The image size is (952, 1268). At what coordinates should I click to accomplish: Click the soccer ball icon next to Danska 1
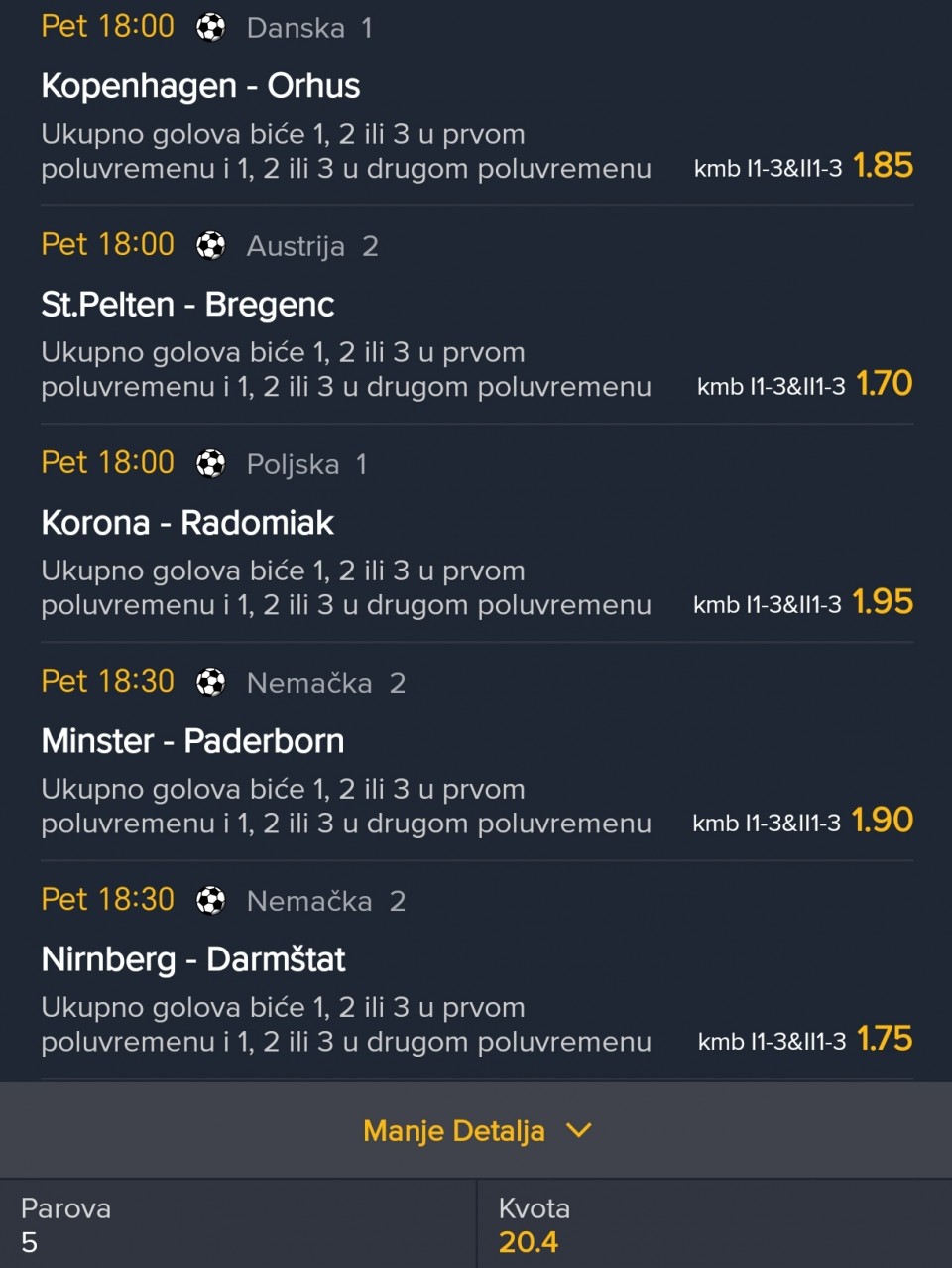210,27
